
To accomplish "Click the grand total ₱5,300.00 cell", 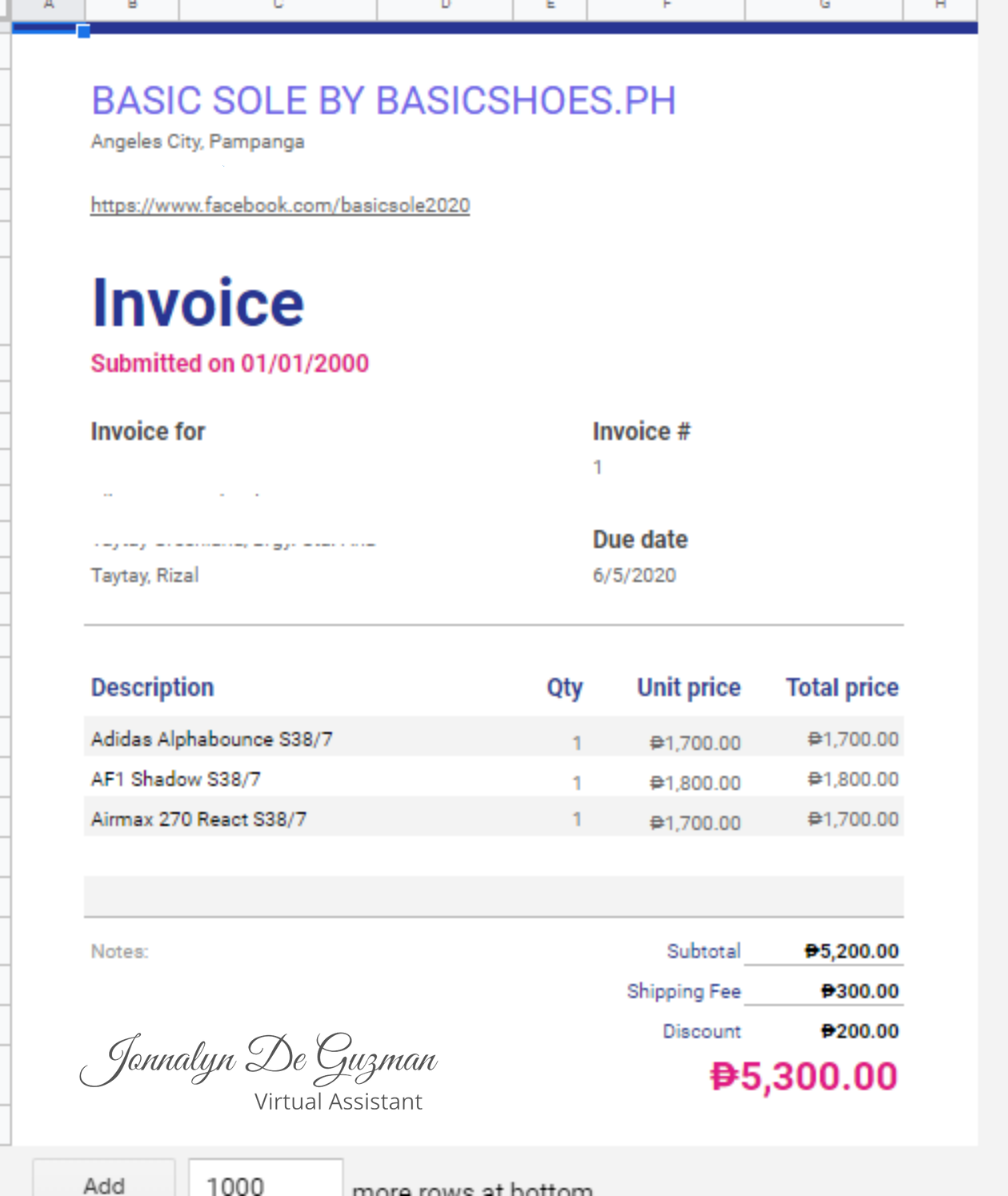I will click(x=804, y=1076).
